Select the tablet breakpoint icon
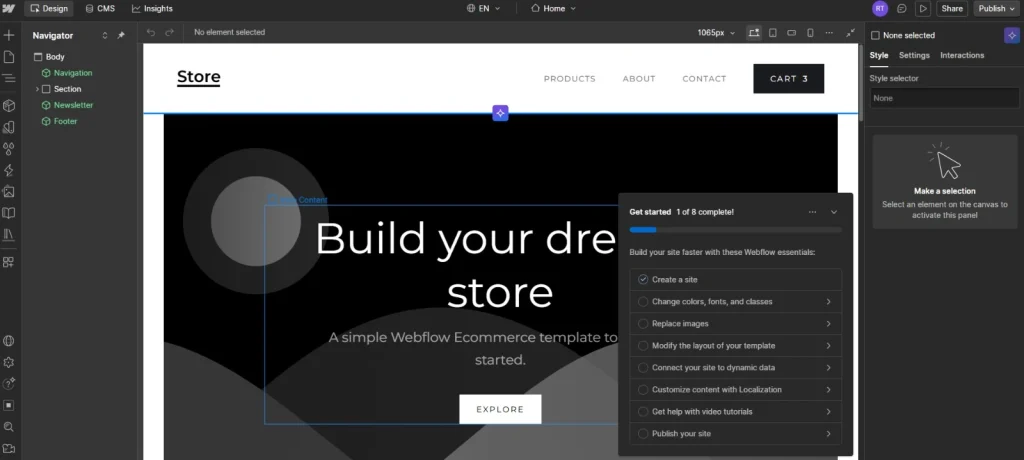Viewport: 1024px width, 460px height. point(773,33)
